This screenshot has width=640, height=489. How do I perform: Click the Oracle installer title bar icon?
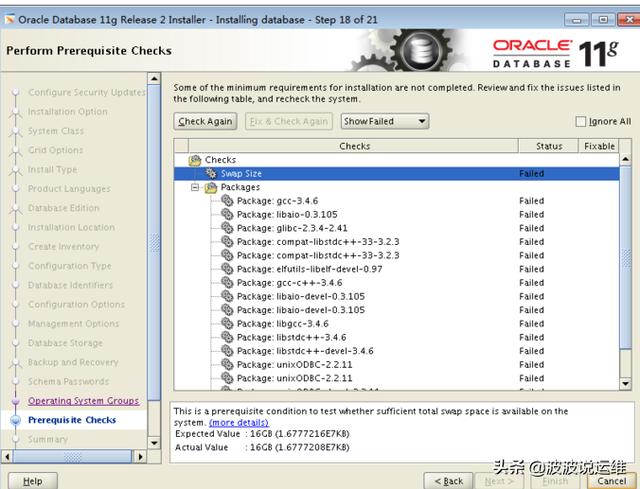(10, 19)
